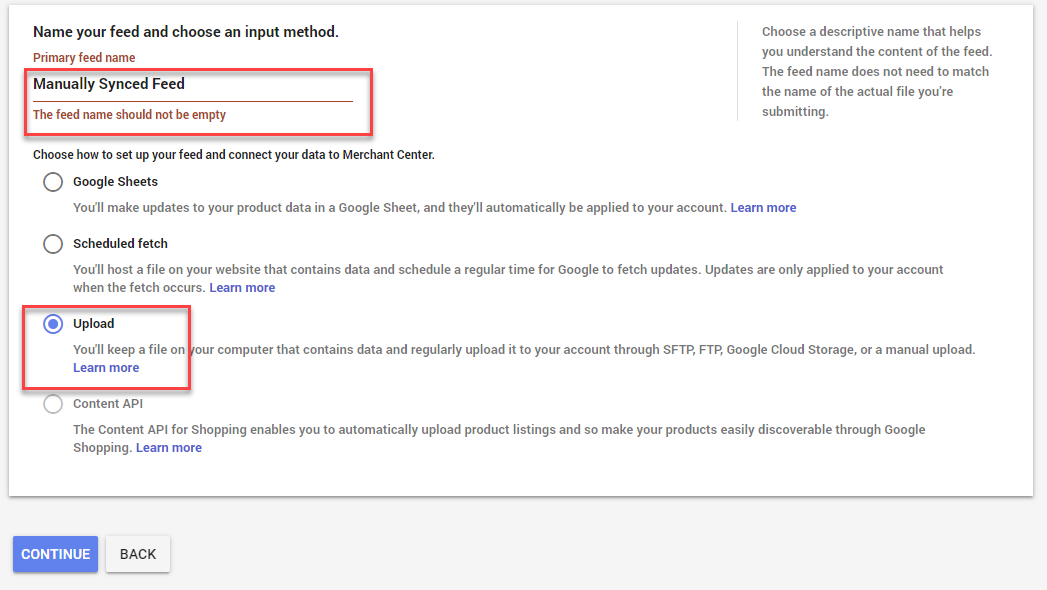Click the Upload option label
This screenshot has height=590, width=1047.
pyautogui.click(x=93, y=324)
